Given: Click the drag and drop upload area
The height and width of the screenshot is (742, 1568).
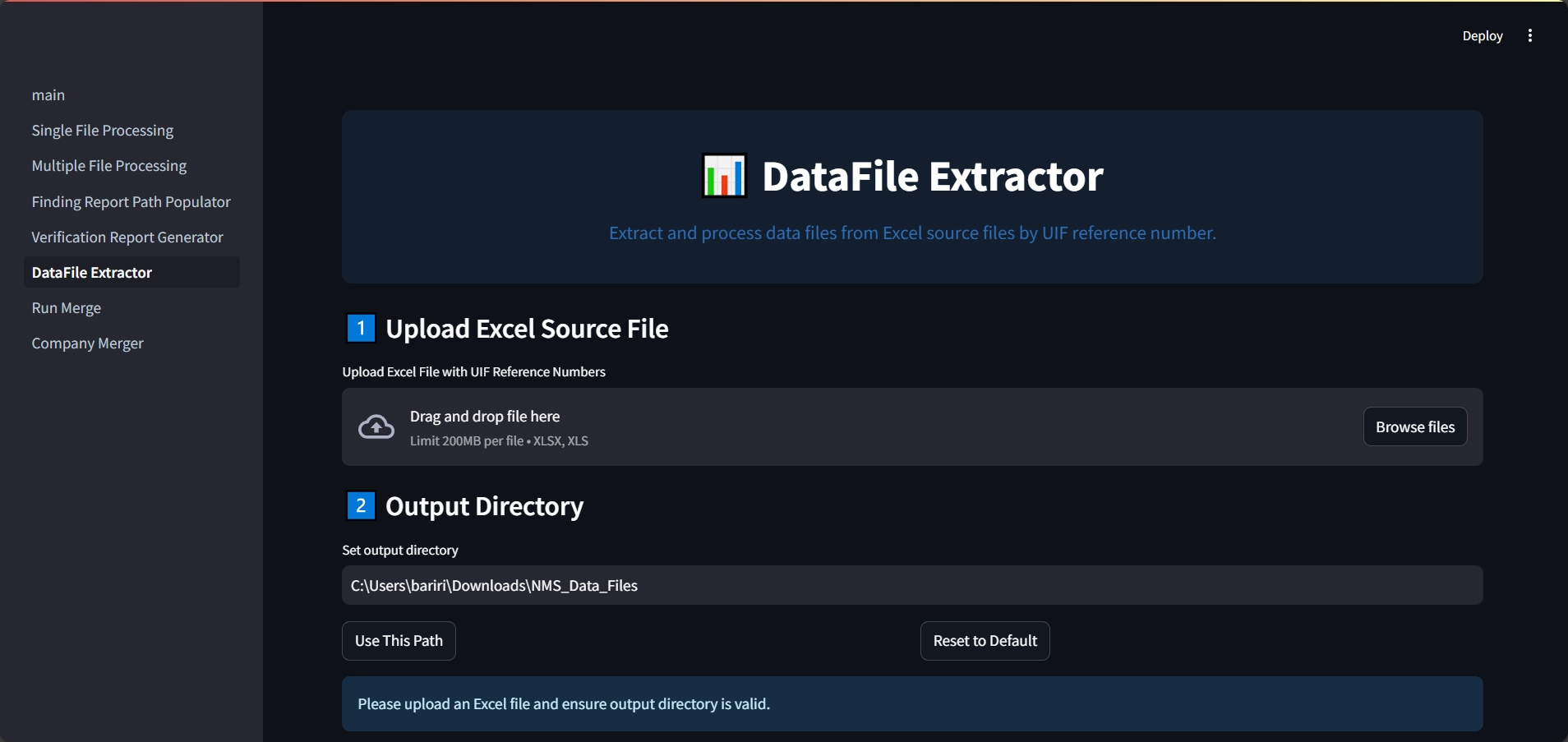Looking at the screenshot, I should (912, 426).
